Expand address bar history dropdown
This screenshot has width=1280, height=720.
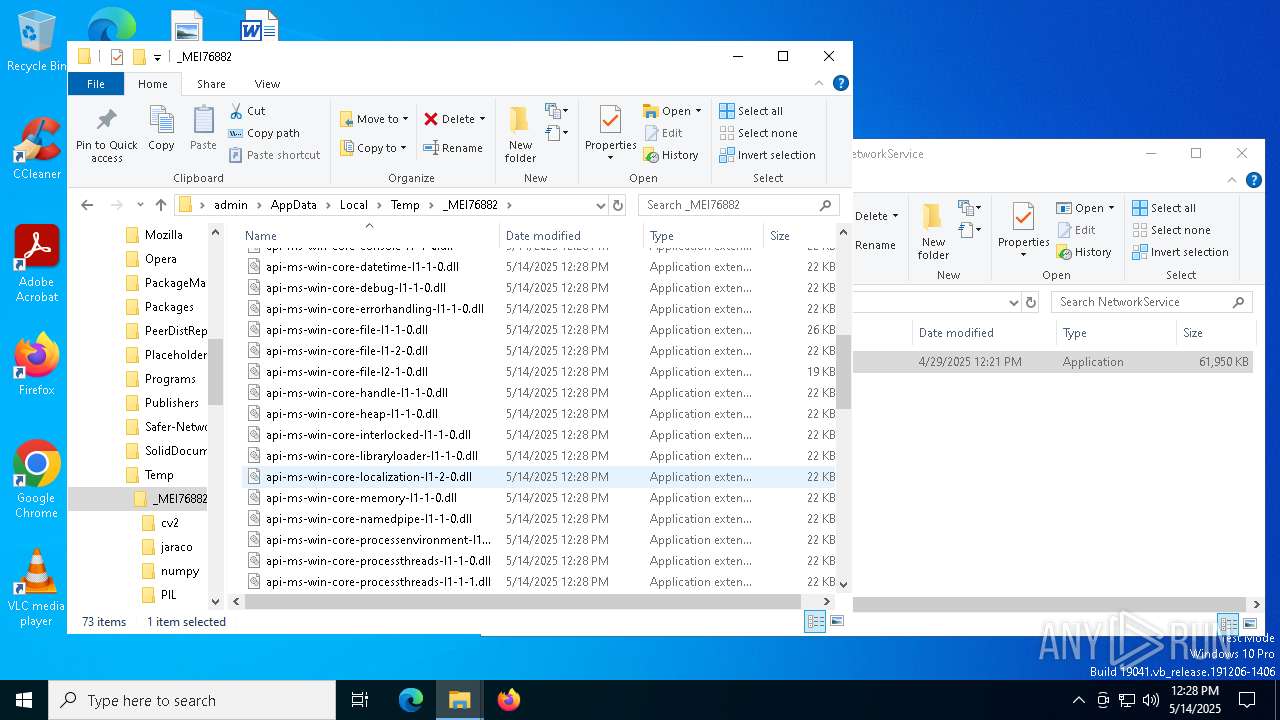[600, 205]
